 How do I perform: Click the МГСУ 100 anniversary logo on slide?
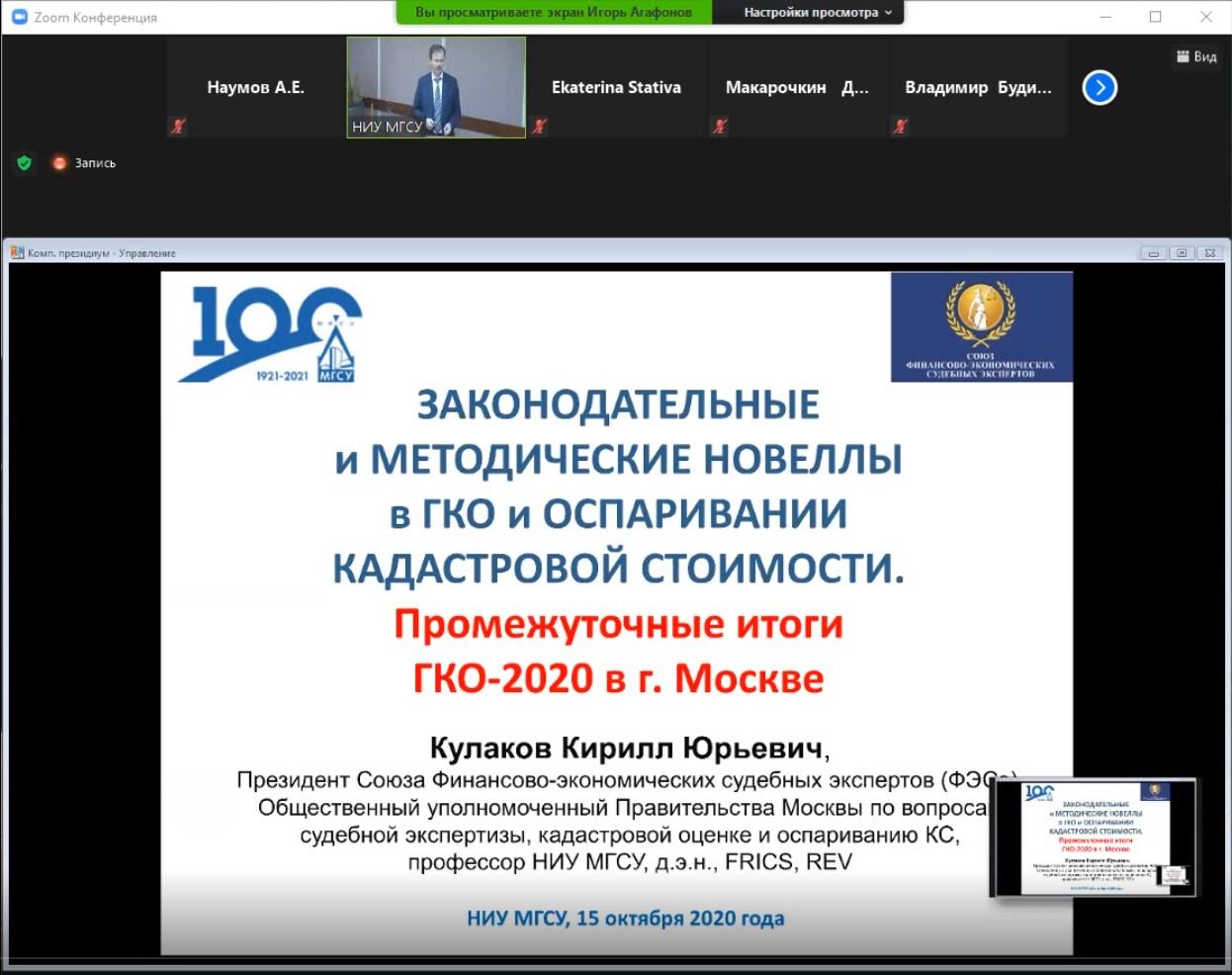coord(270,334)
